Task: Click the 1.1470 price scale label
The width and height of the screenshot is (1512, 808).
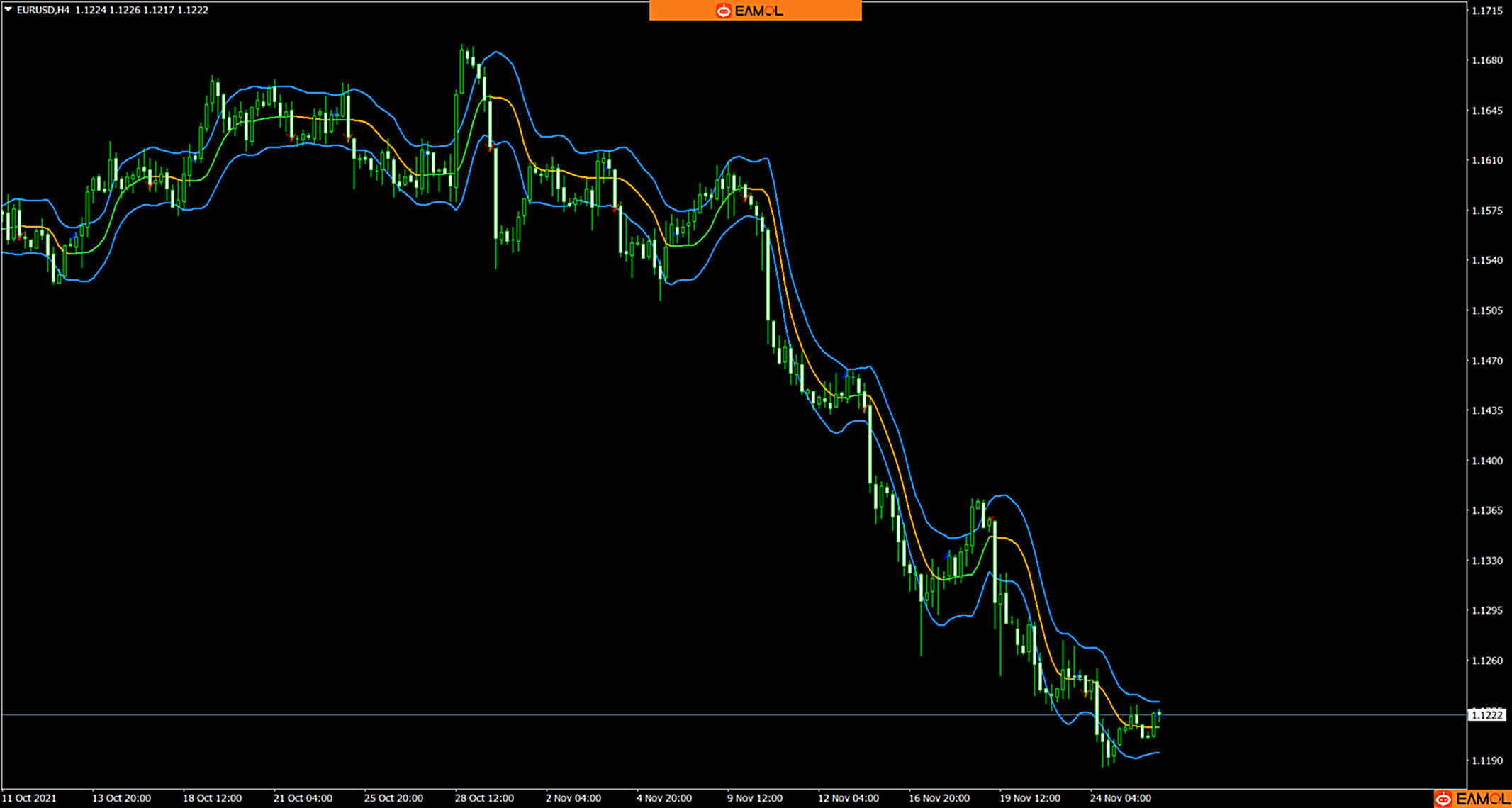Action: [1487, 361]
